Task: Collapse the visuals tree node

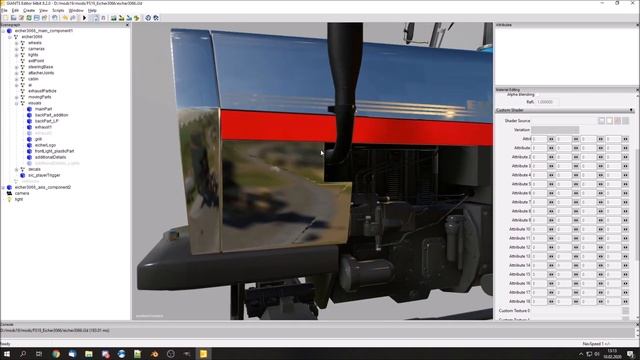Action: click(16, 103)
